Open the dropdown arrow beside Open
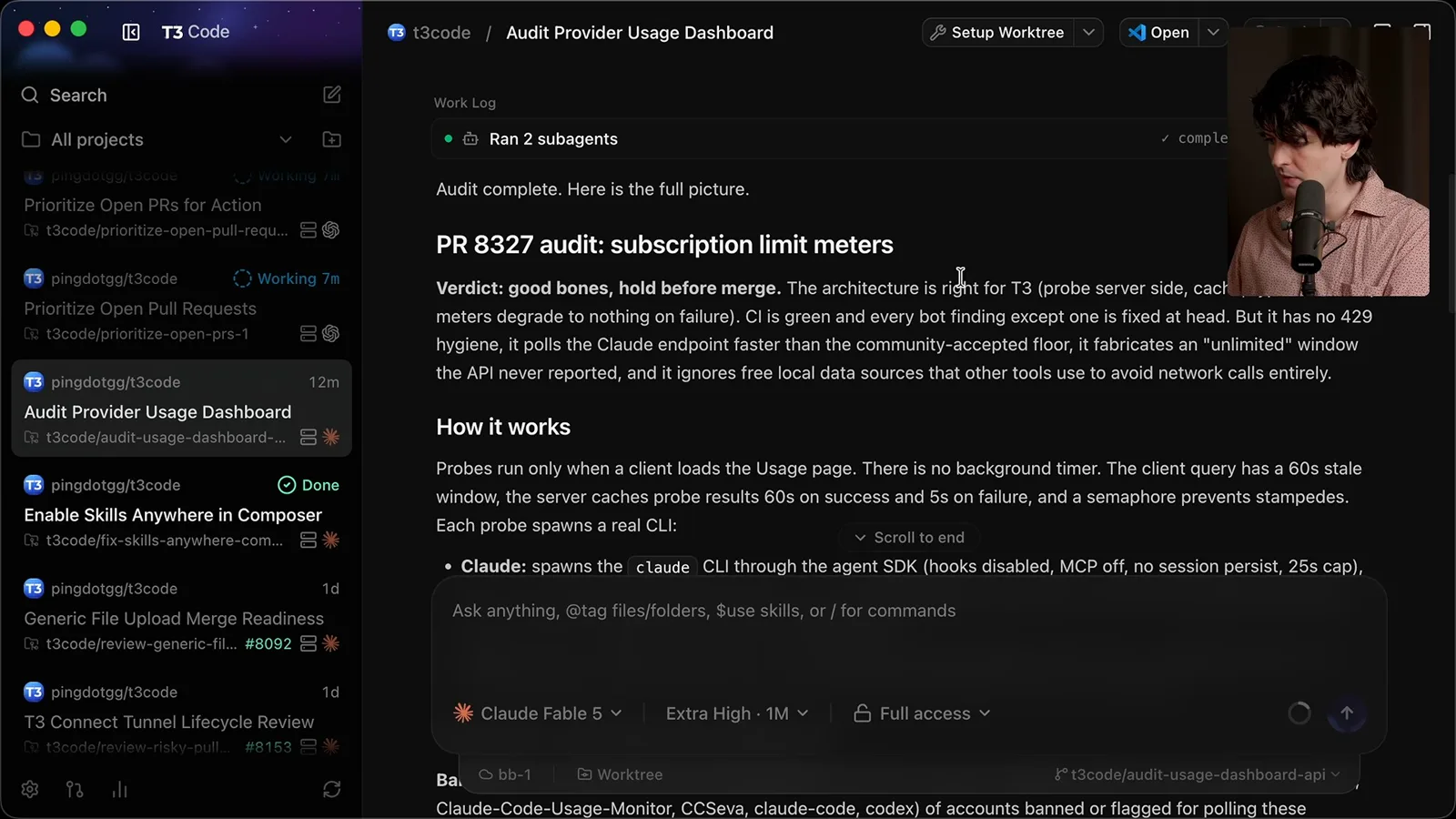1456x819 pixels. [x=1213, y=33]
